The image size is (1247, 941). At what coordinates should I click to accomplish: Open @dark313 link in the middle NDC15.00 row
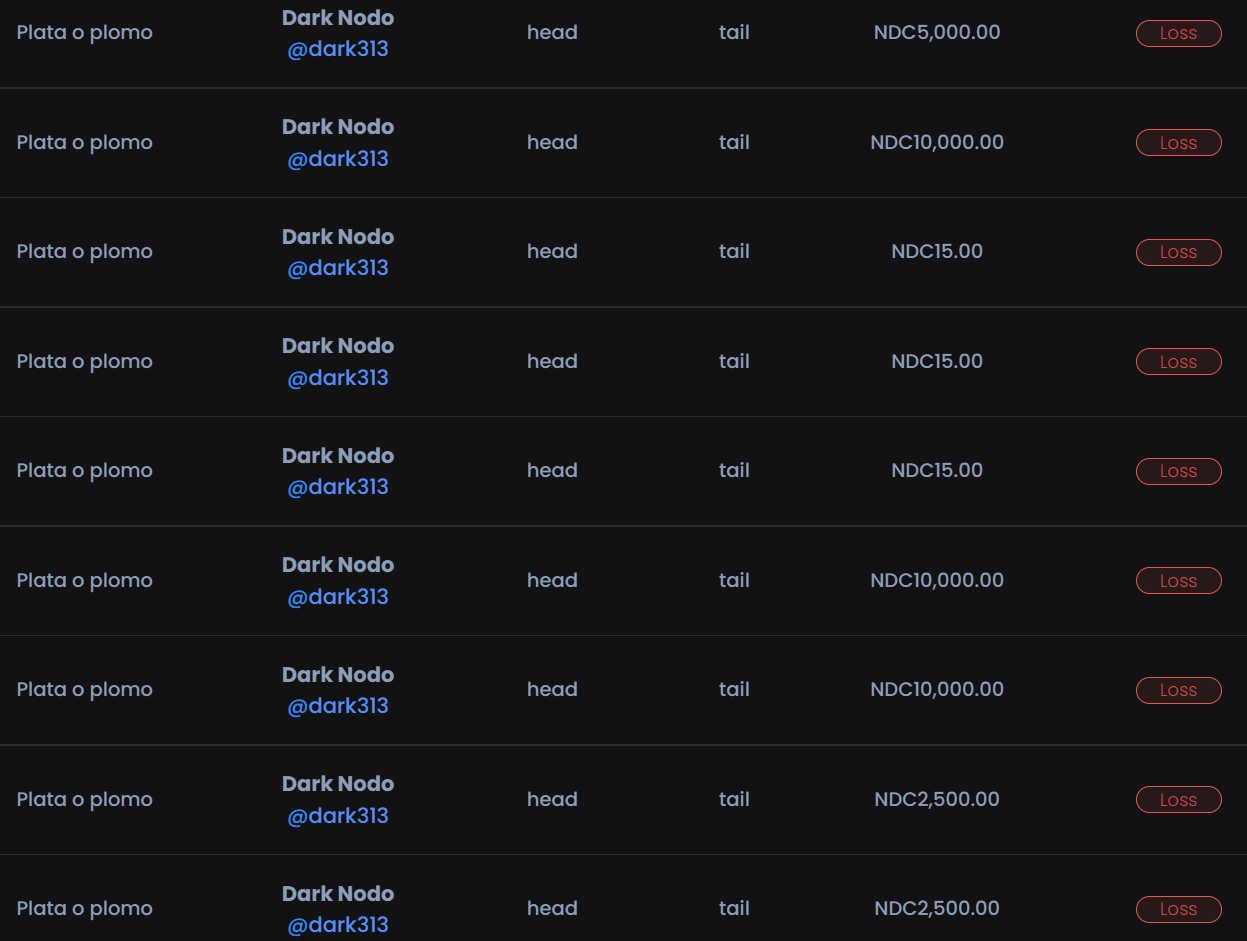click(x=338, y=378)
